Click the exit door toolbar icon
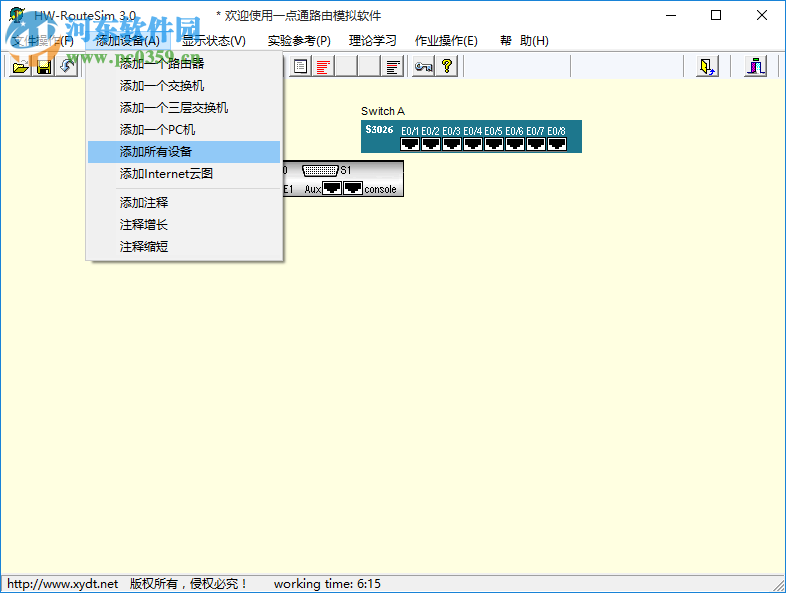786x593 pixels. (707, 66)
